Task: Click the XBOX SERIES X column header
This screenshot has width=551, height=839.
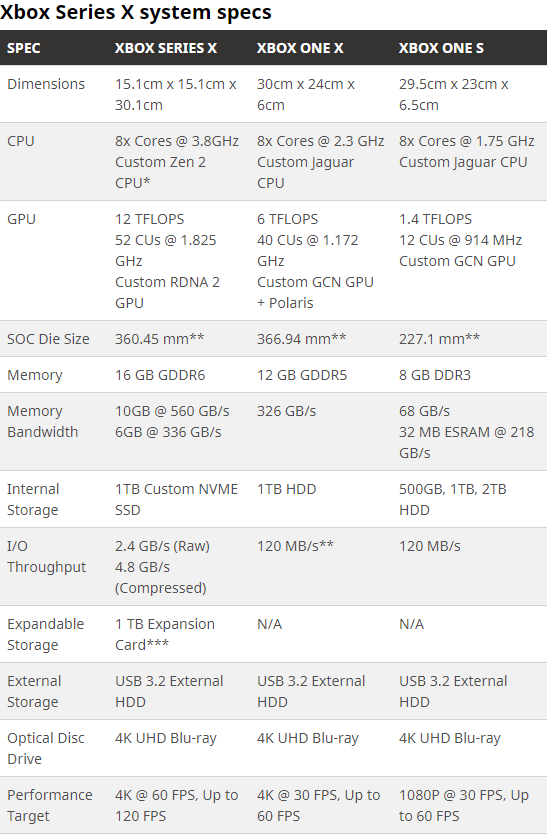Action: click(x=166, y=48)
